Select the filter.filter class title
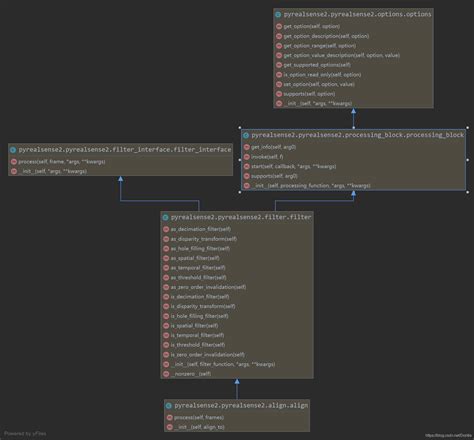The height and width of the screenshot is (440, 474). [241, 217]
